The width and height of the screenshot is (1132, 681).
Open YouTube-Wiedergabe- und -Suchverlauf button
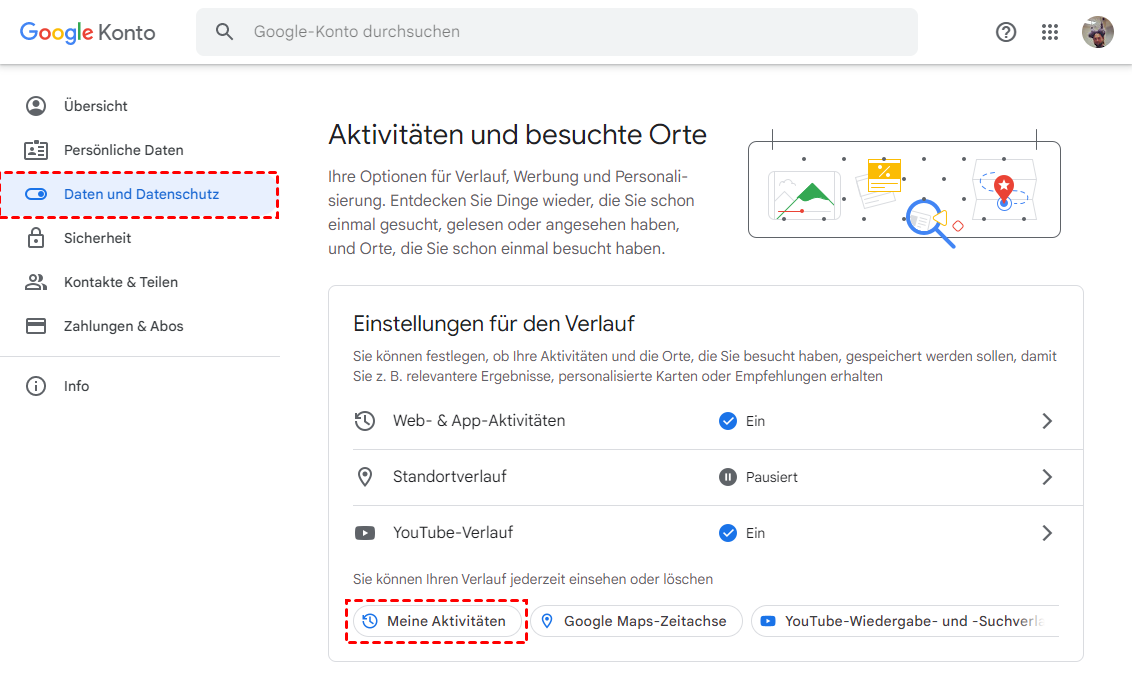coord(905,621)
